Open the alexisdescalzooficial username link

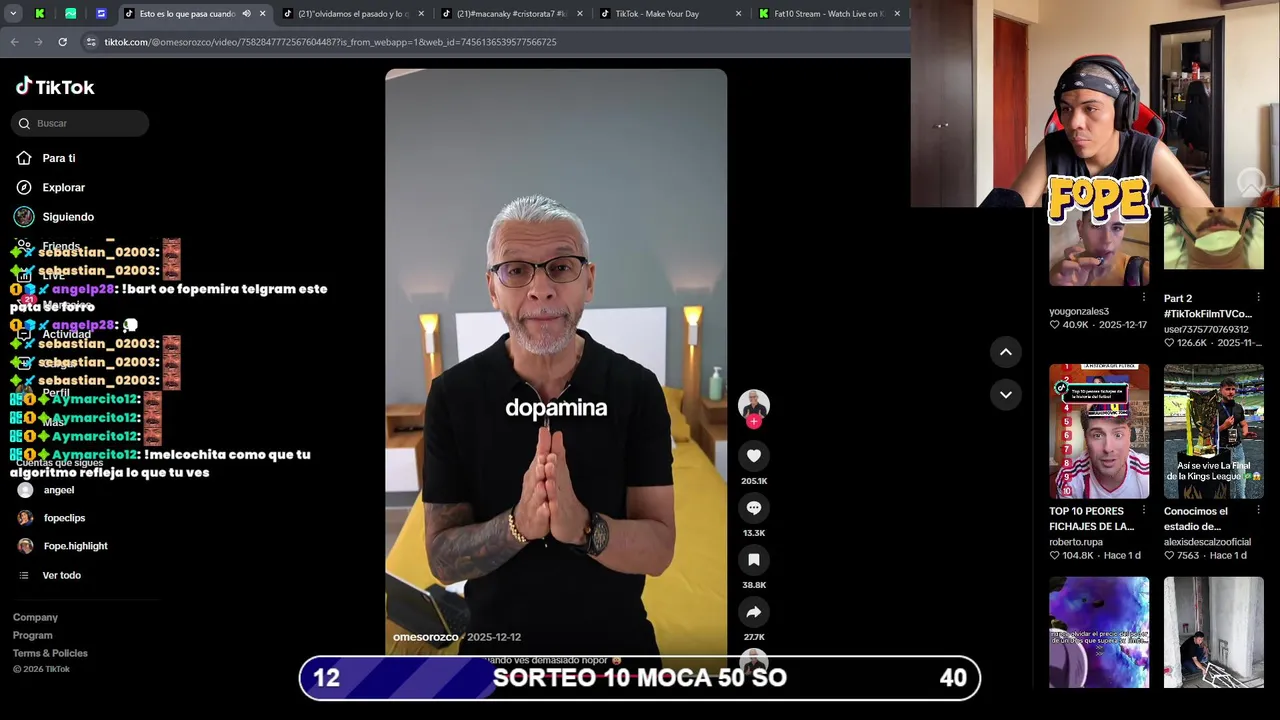coord(1207,542)
